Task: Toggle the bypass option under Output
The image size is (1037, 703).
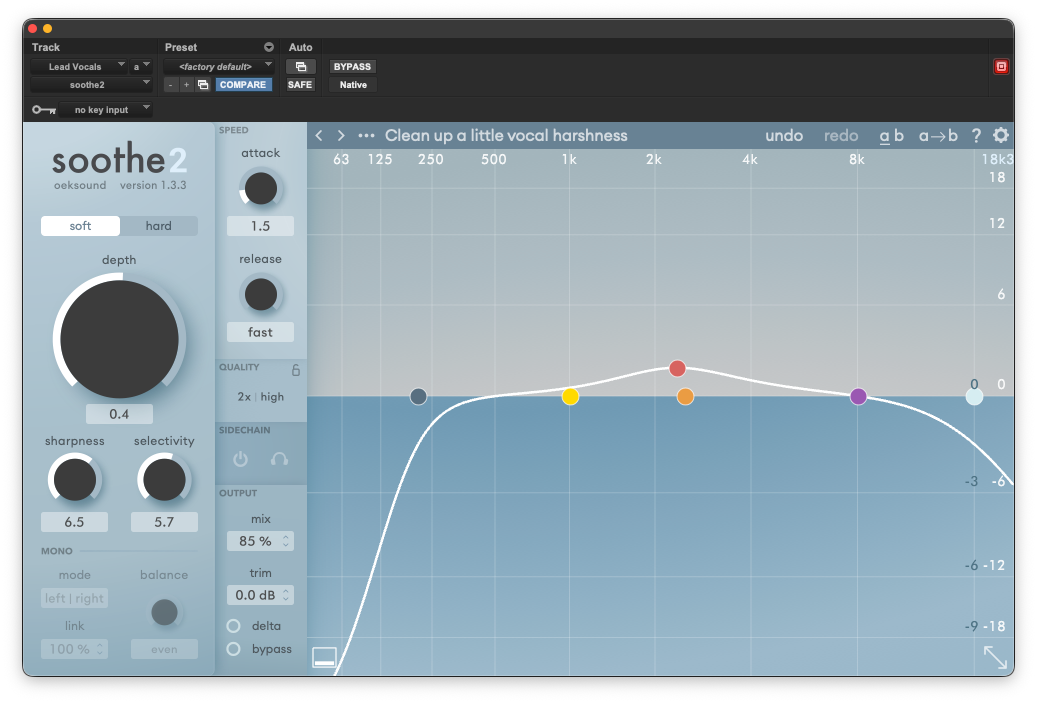Action: coord(231,648)
